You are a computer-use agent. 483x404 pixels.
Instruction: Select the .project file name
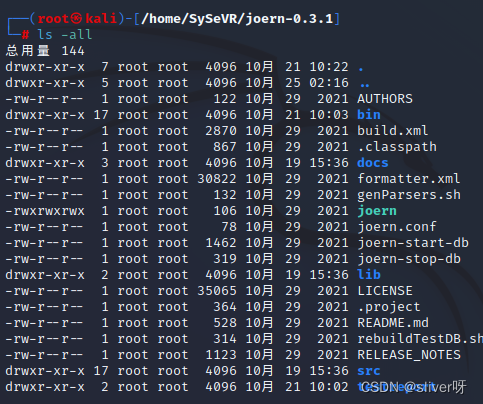389,307
